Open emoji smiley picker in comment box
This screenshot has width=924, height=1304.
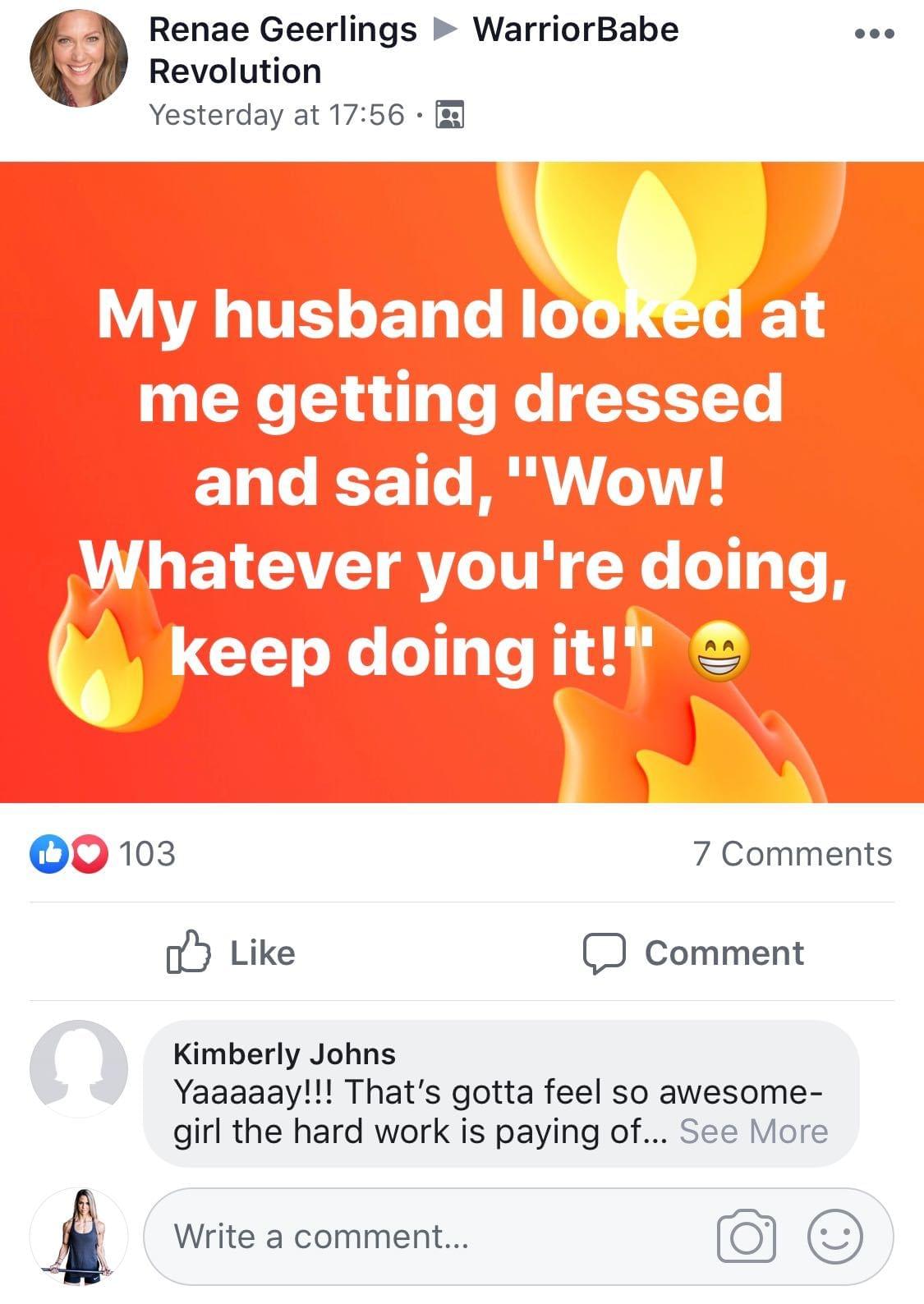click(834, 1236)
